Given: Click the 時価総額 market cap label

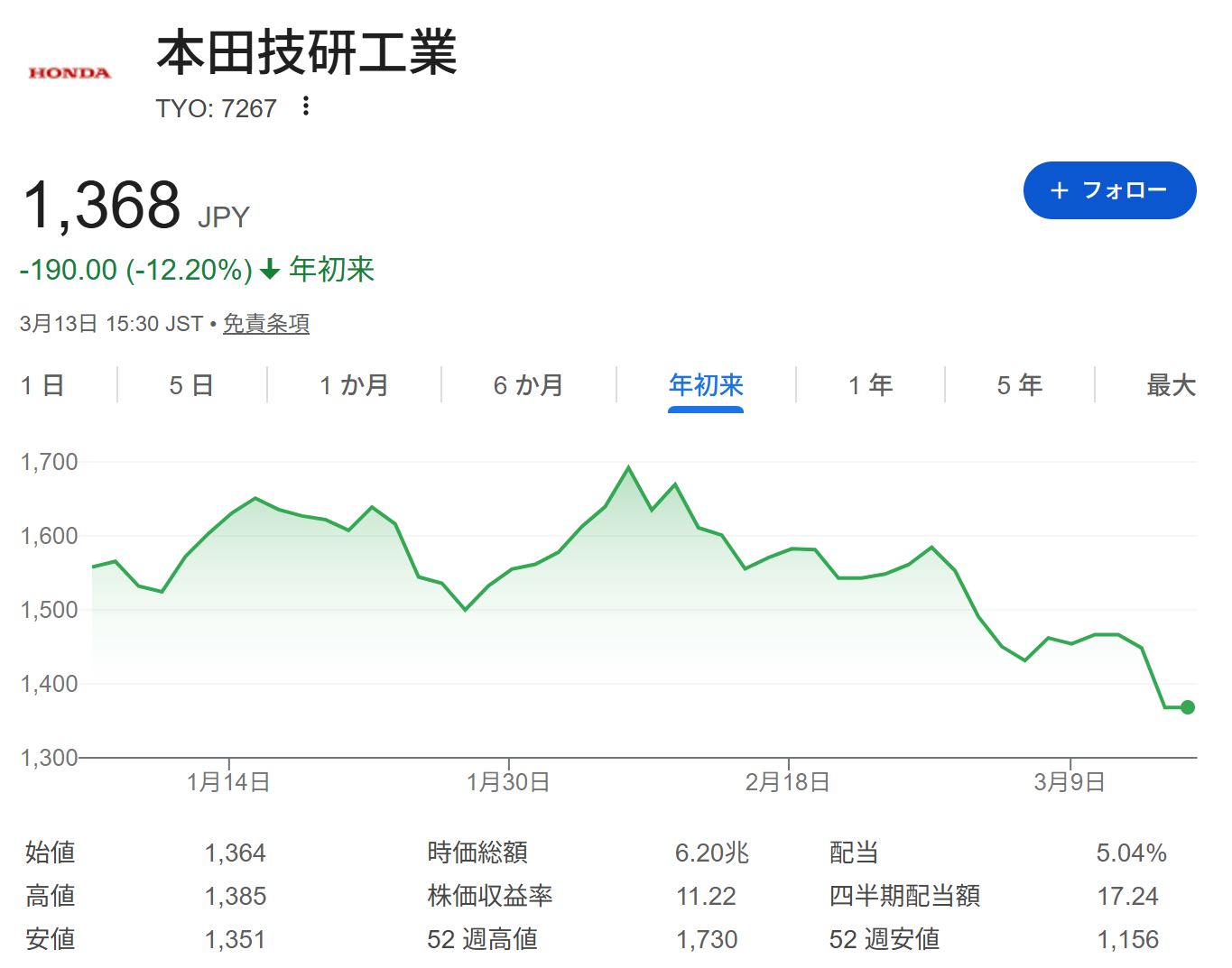Looking at the screenshot, I should coord(477,853).
